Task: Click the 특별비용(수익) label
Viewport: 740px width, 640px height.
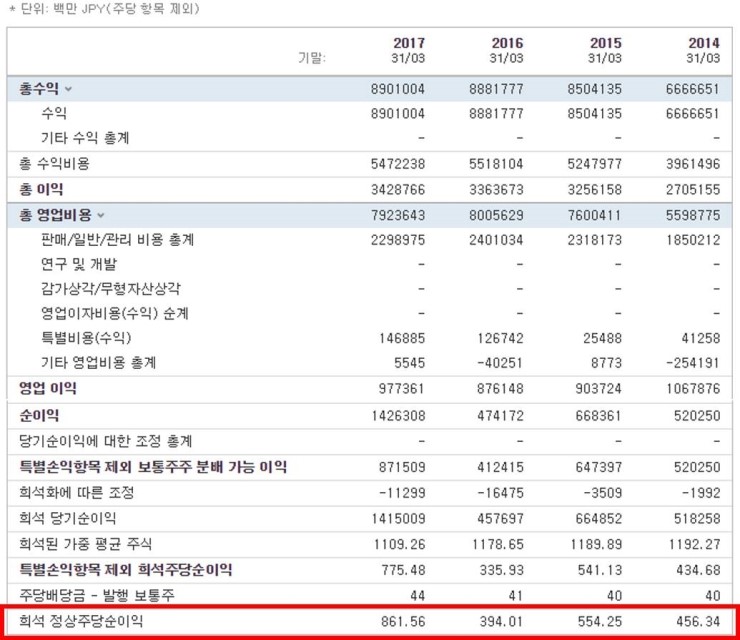Action: click(86, 338)
